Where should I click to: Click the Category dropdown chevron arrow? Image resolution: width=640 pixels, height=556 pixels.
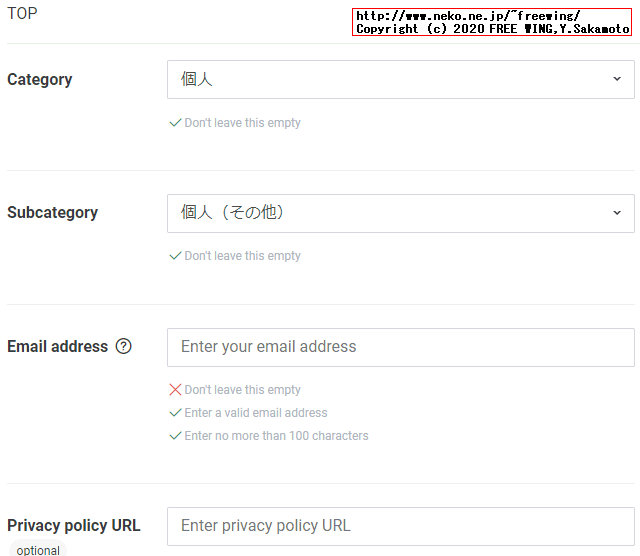pos(617,80)
